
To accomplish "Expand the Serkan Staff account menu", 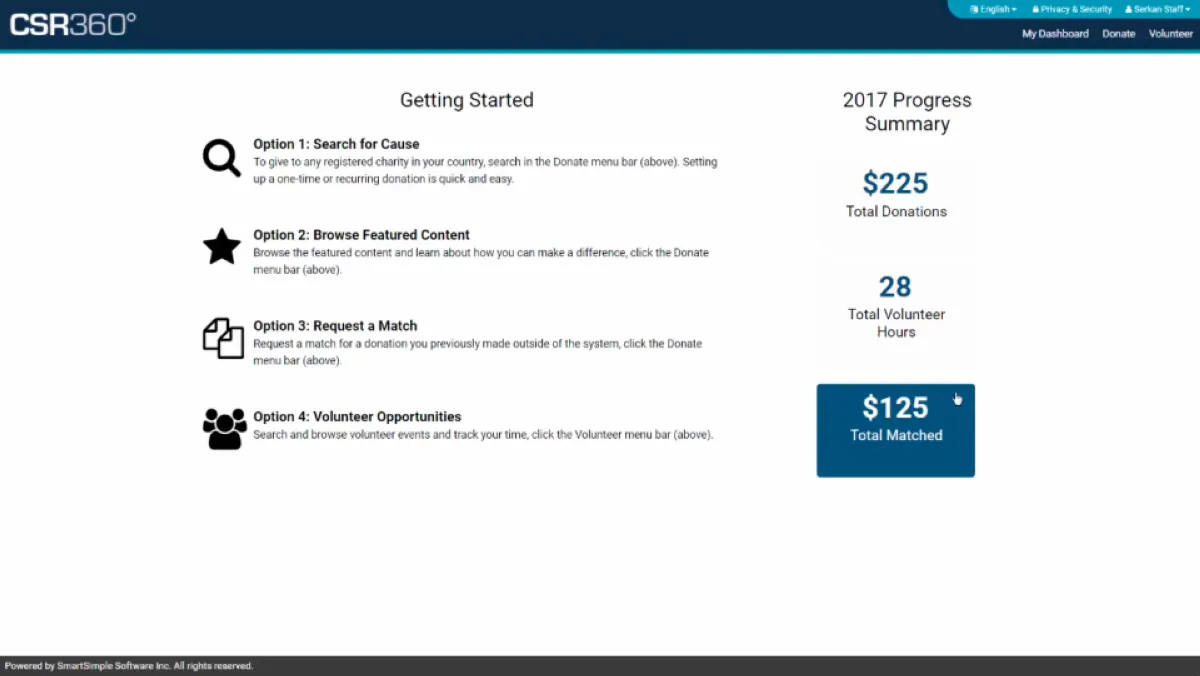I will tap(1157, 9).
